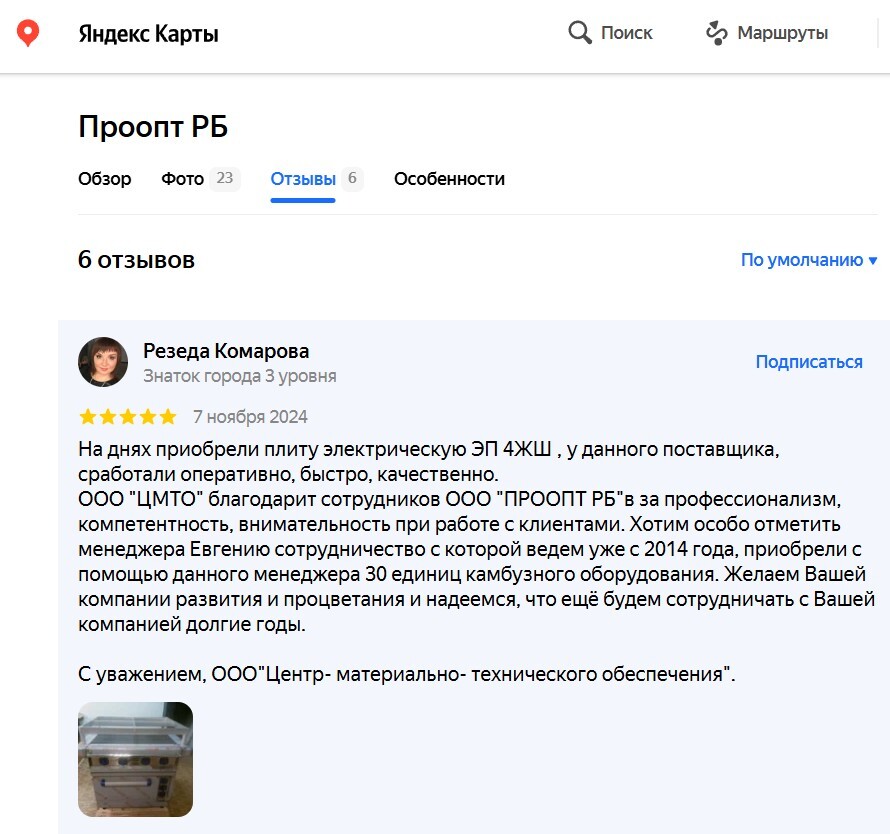Click Подписаться to follow reviewer
Viewport: 890px width, 834px height.
point(809,362)
